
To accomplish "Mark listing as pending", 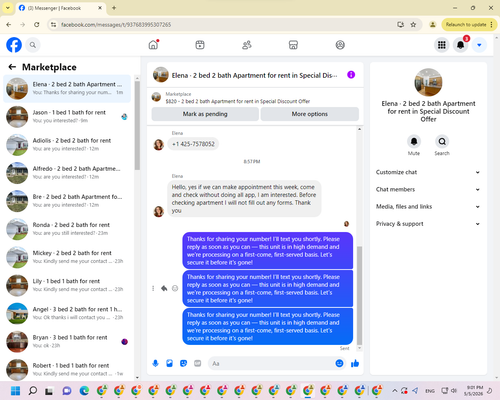I will click(x=205, y=114).
